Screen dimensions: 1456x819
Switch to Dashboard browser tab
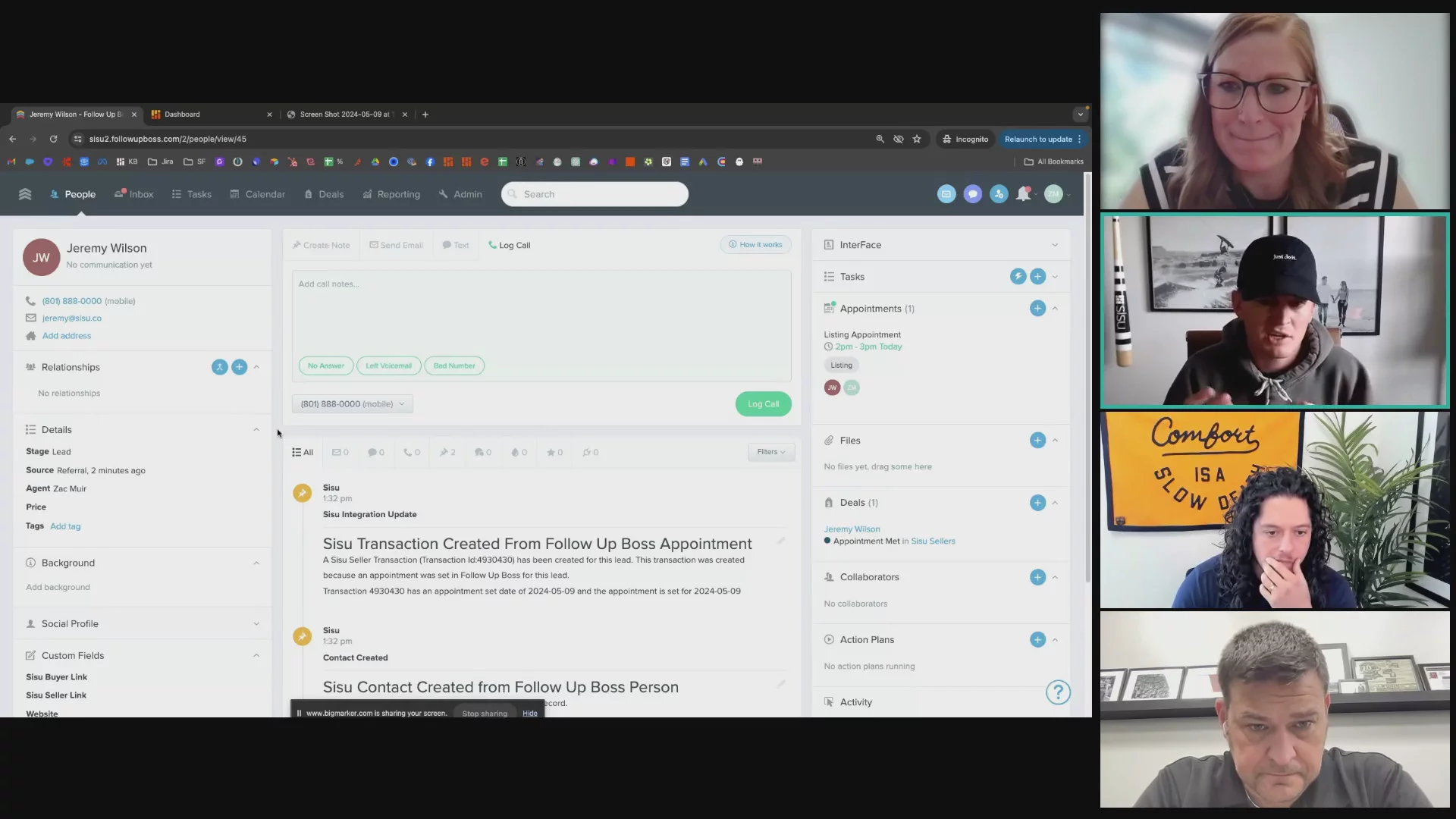pos(211,115)
